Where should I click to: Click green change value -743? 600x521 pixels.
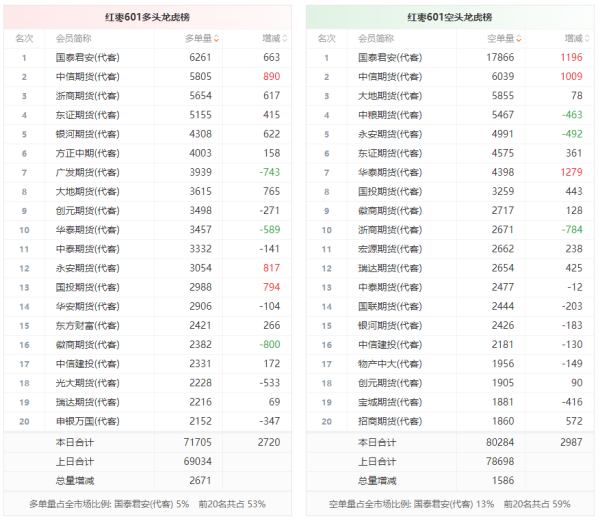click(270, 173)
